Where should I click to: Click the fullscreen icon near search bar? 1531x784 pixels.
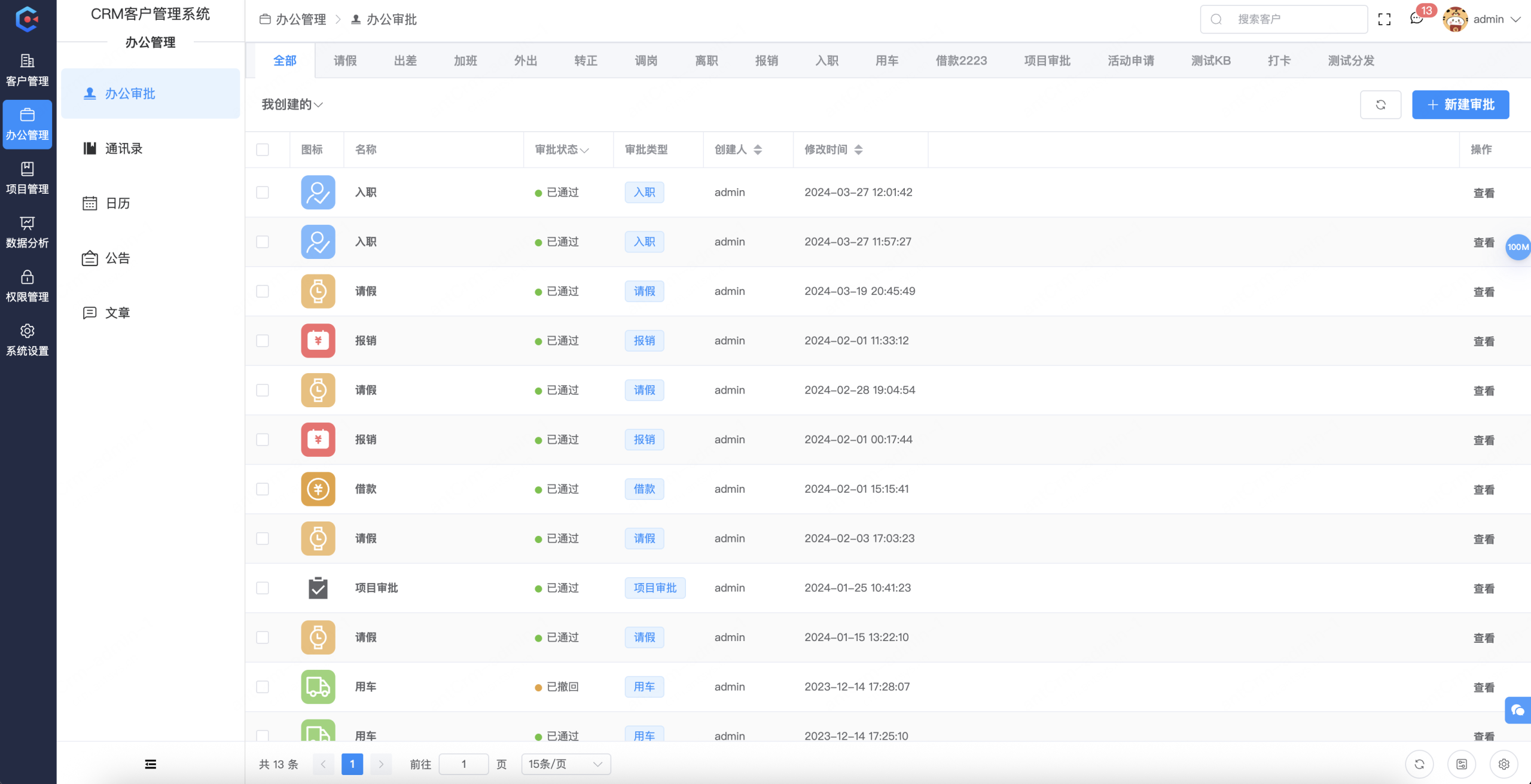(1384, 19)
